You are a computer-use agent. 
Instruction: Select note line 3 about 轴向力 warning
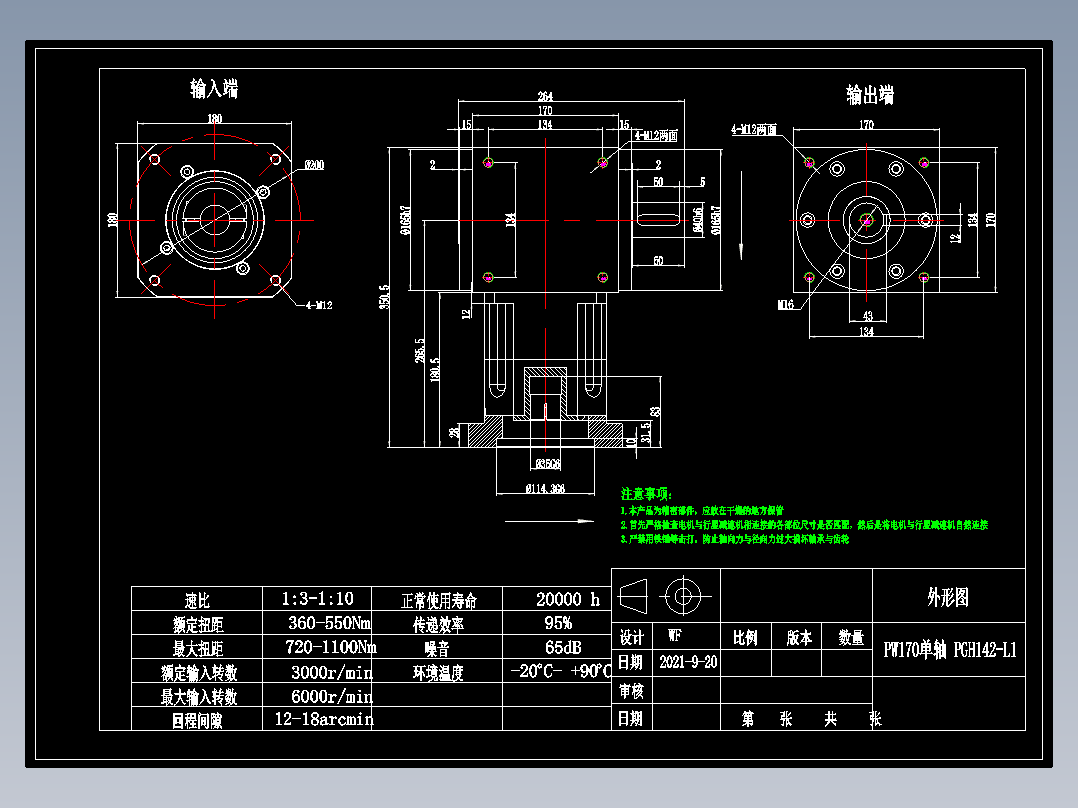[x=735, y=538]
